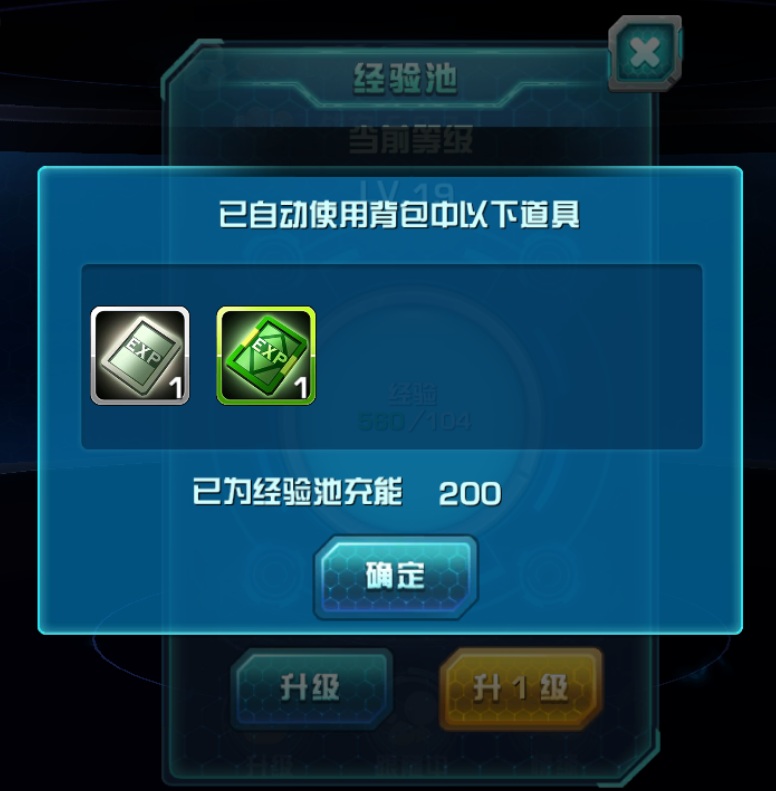
Task: Tap the yellow 升 1 级 button
Action: [x=521, y=689]
